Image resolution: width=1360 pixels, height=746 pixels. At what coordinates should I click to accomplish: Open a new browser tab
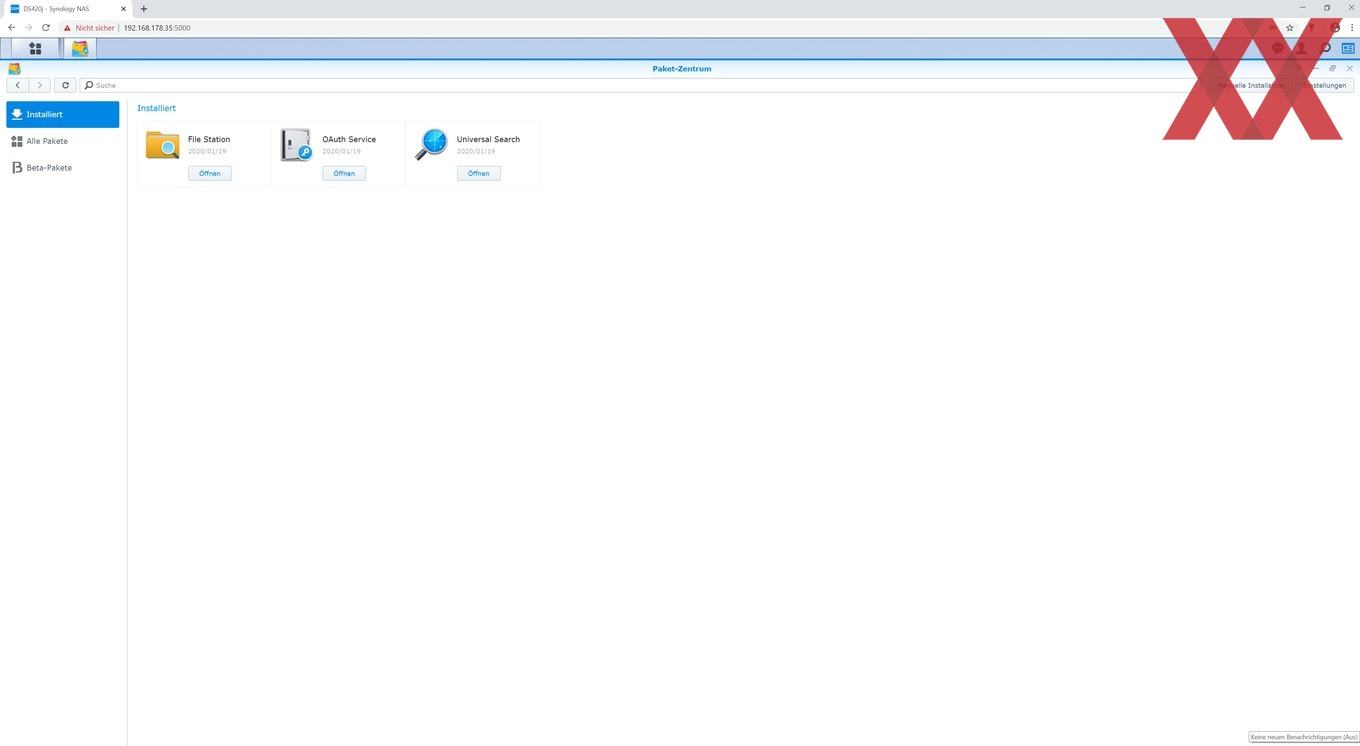[143, 9]
